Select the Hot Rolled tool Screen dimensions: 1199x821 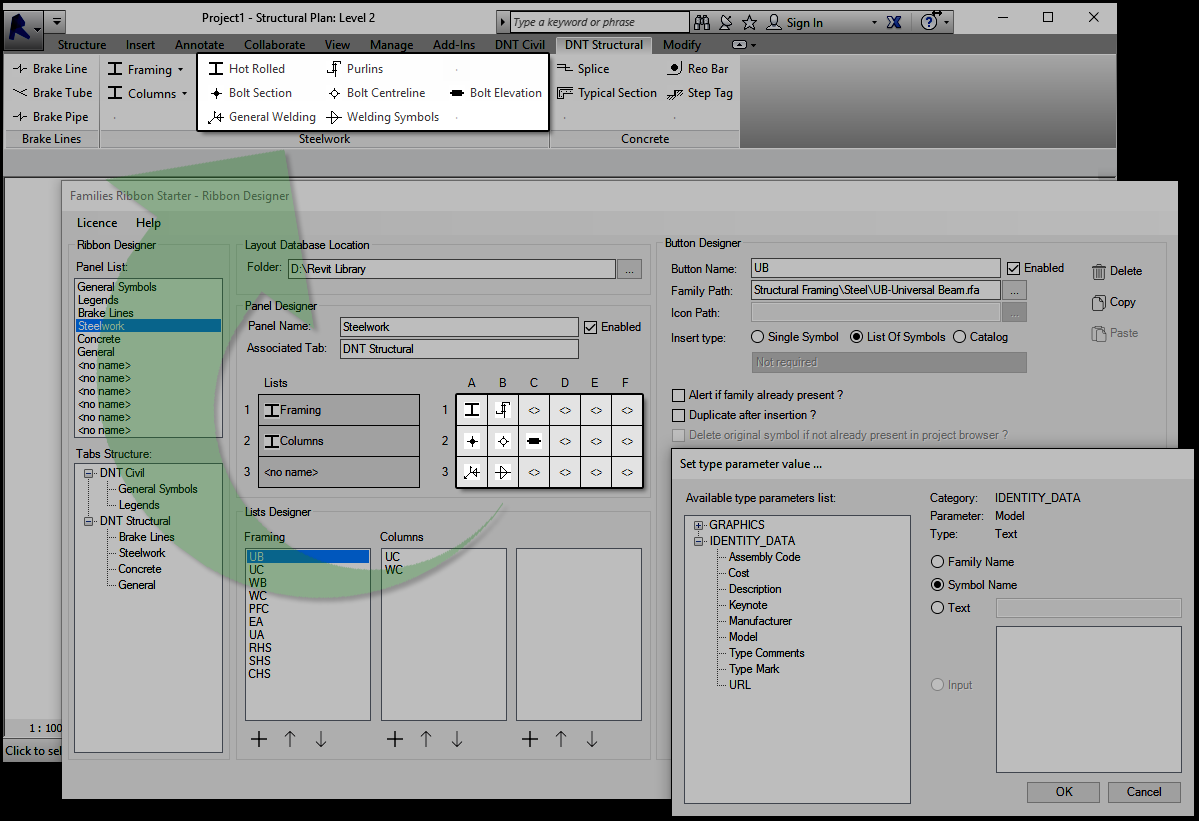click(x=250, y=68)
